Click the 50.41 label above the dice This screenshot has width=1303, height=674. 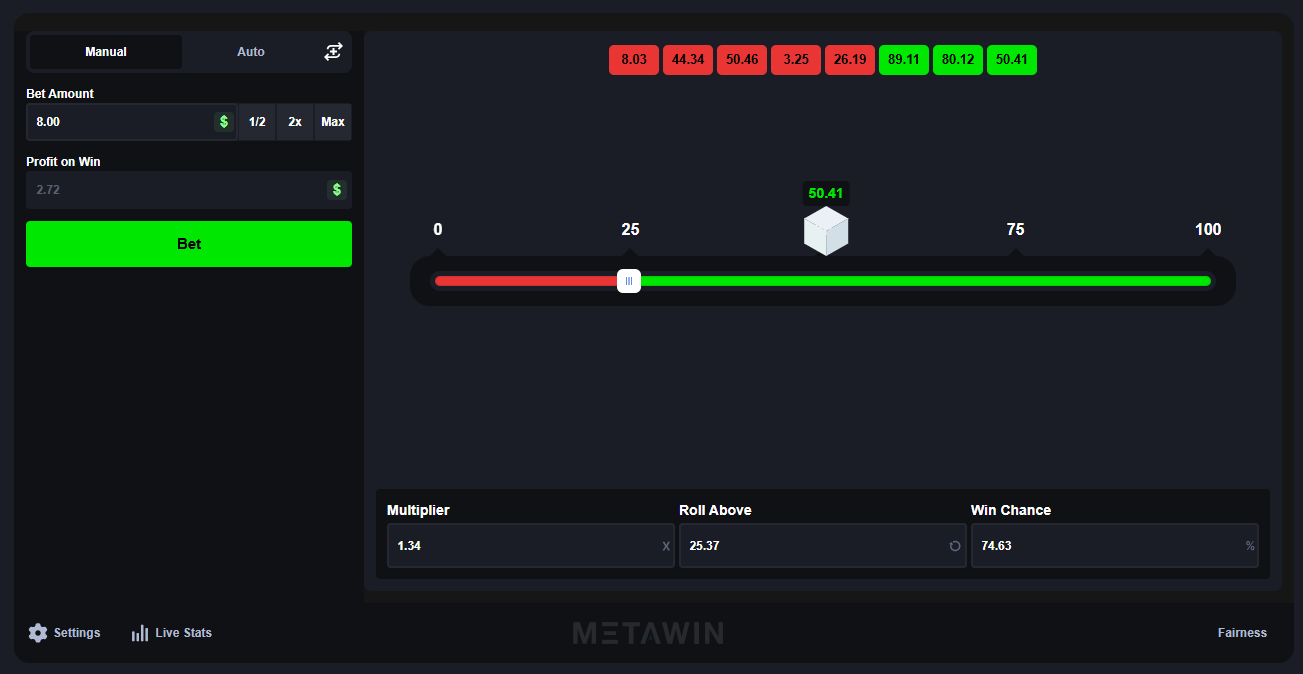(x=826, y=193)
